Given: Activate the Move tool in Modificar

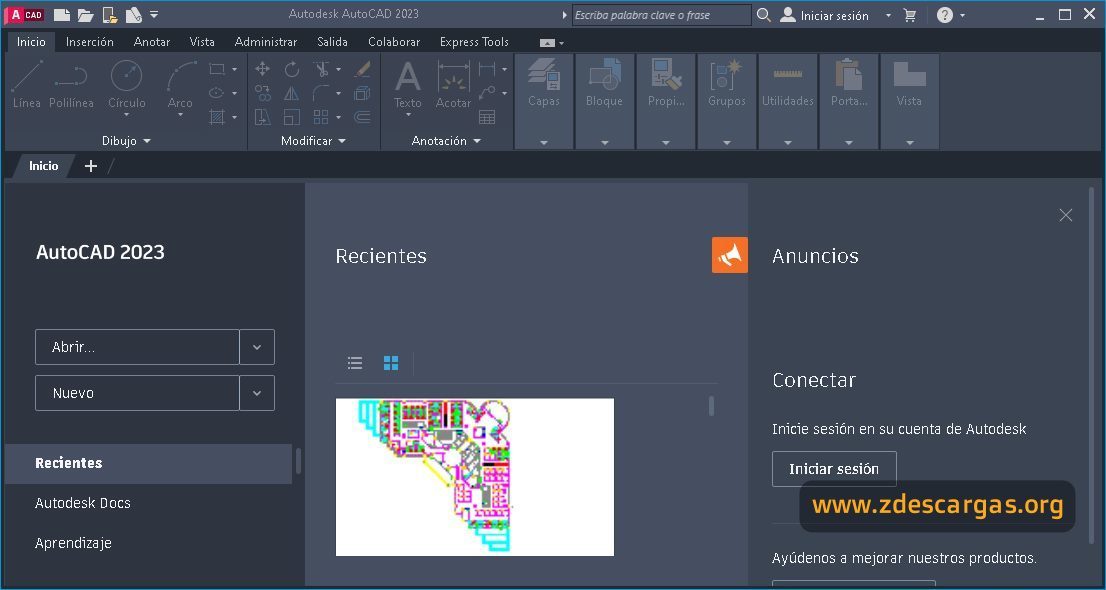Looking at the screenshot, I should coord(262,69).
